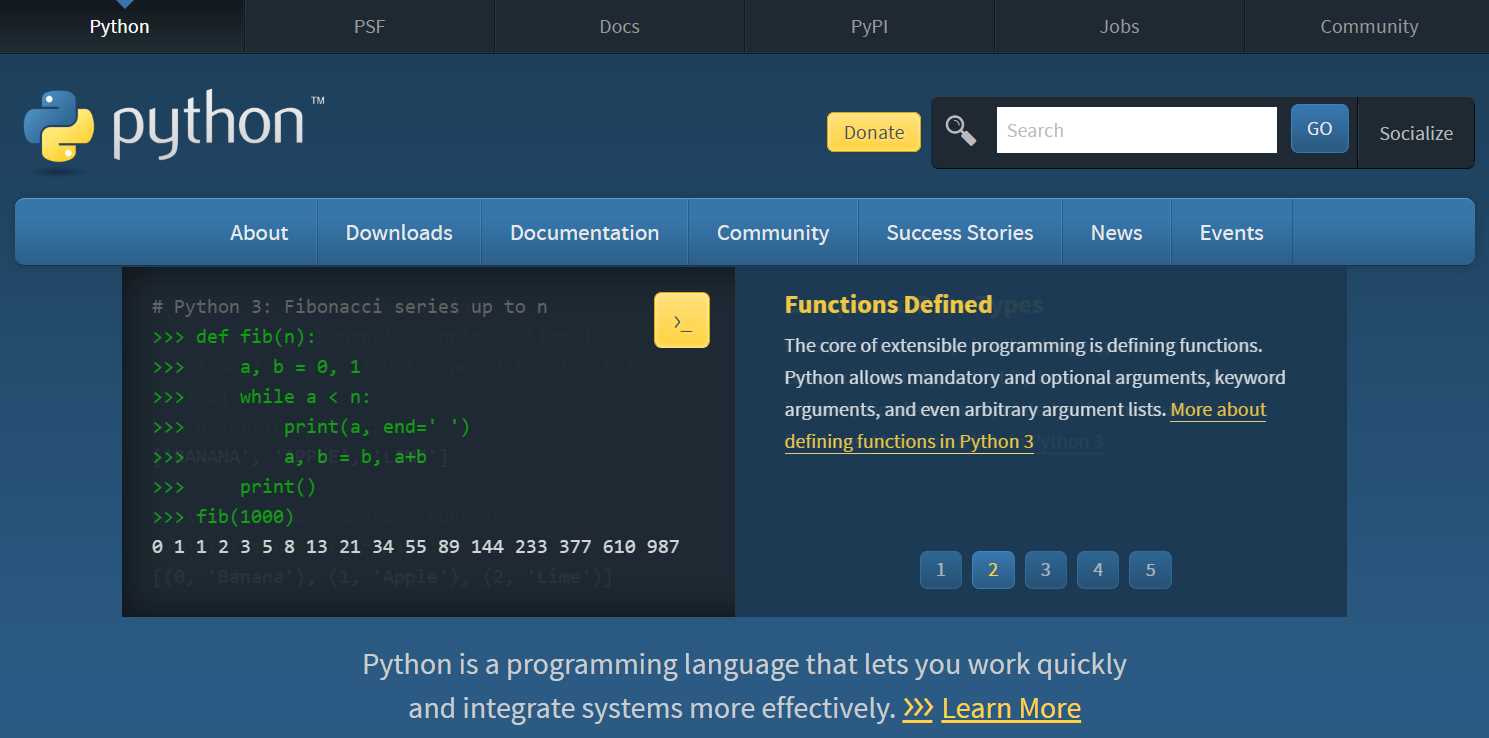Switch to the PyPI tab
Screen dimensions: 1489x738
point(869,26)
